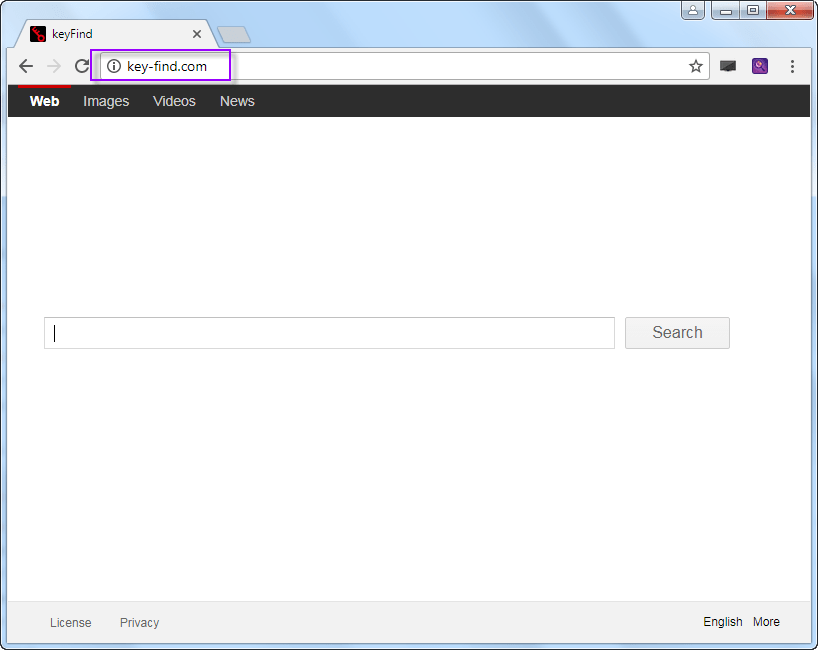
Task: Reload the page with the refresh icon
Action: (82, 66)
